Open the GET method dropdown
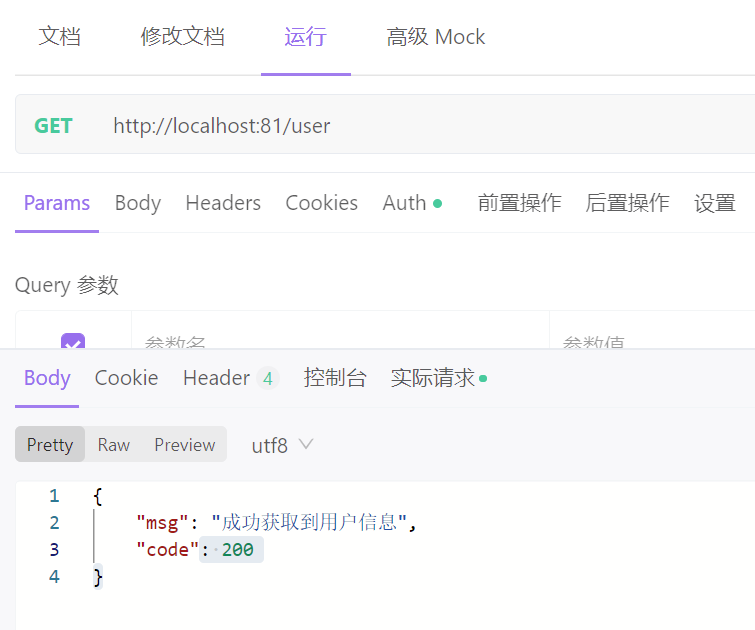Image resolution: width=755 pixels, height=630 pixels. (53, 126)
